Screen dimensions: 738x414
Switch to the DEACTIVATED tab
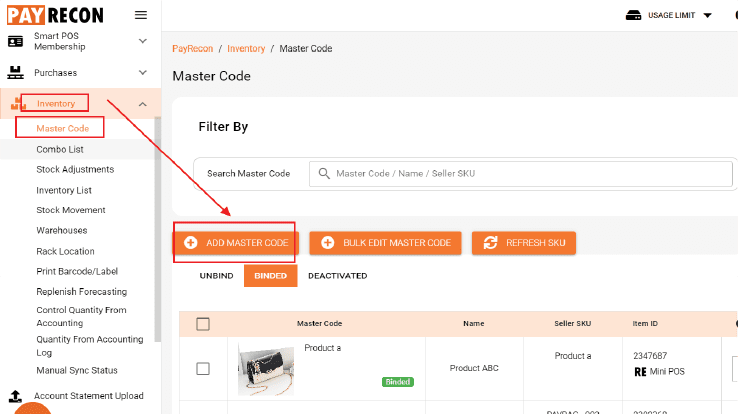[337, 276]
